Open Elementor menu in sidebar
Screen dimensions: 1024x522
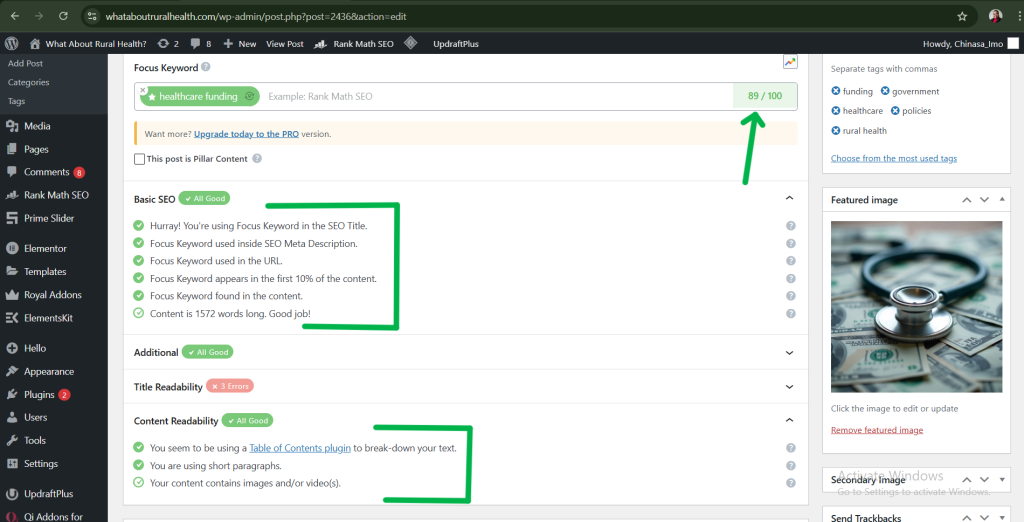click(45, 248)
